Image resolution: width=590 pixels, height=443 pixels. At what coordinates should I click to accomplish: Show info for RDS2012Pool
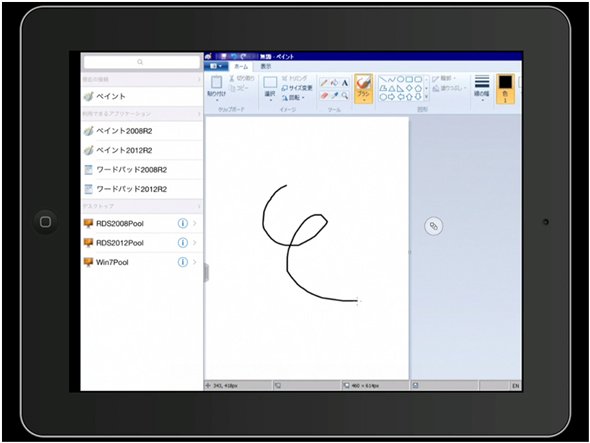tap(182, 243)
